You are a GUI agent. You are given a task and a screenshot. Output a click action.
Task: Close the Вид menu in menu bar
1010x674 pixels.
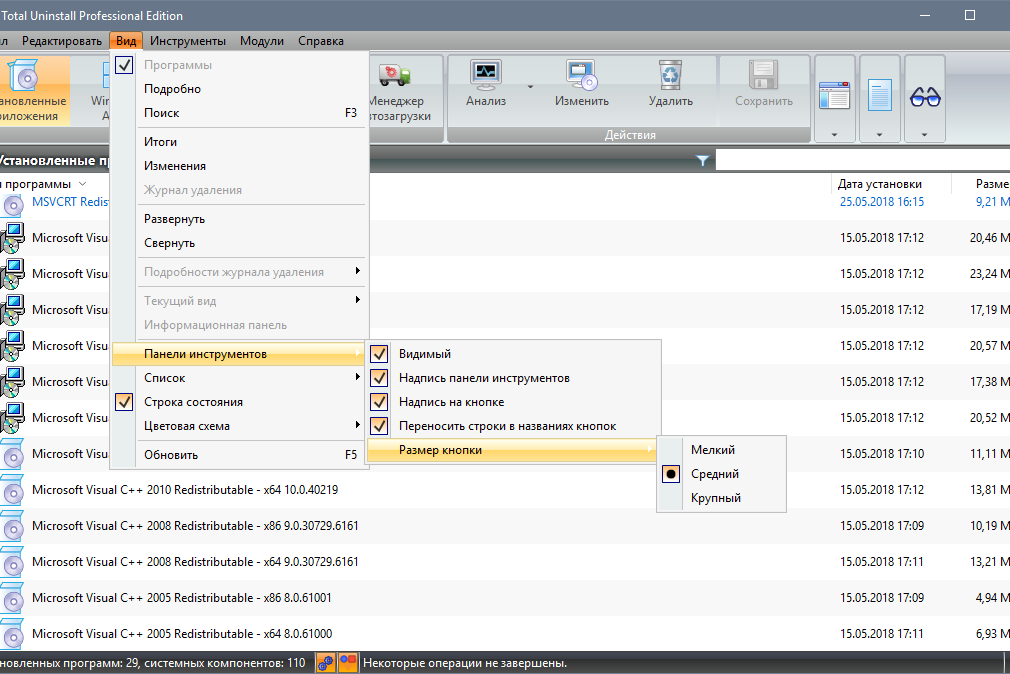126,41
